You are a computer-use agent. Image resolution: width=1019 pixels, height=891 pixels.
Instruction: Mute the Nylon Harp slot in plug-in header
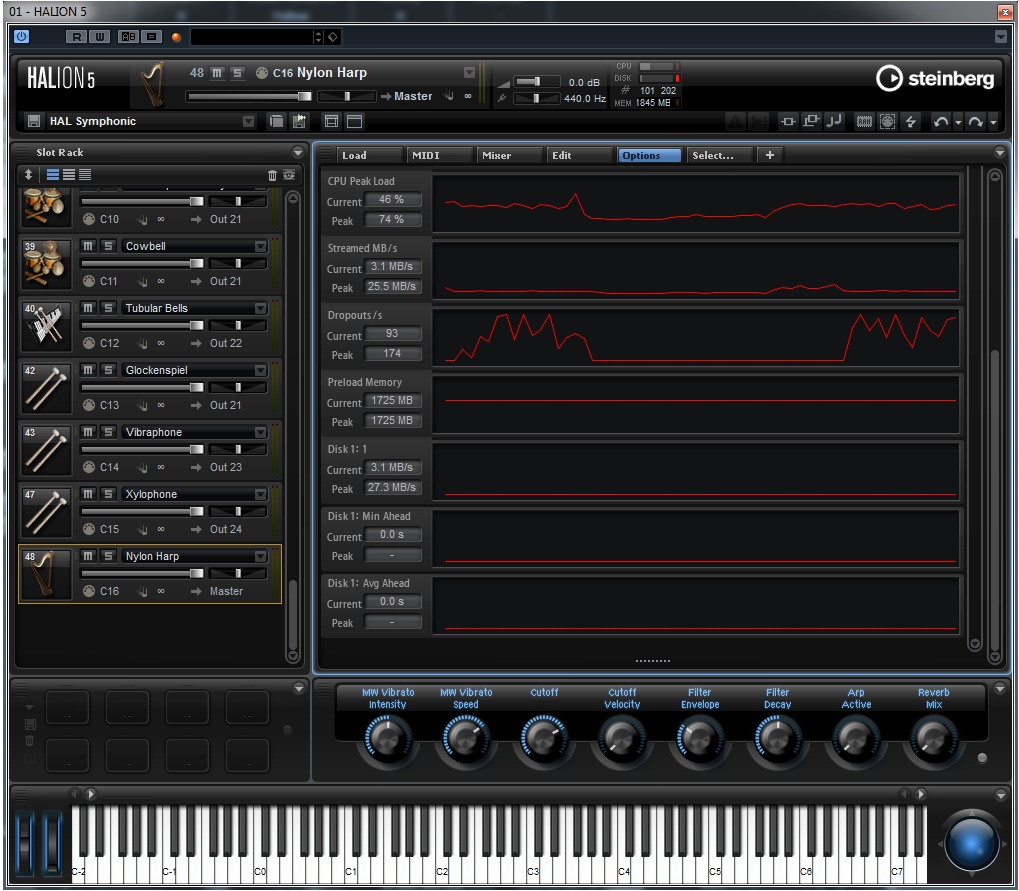click(218, 73)
